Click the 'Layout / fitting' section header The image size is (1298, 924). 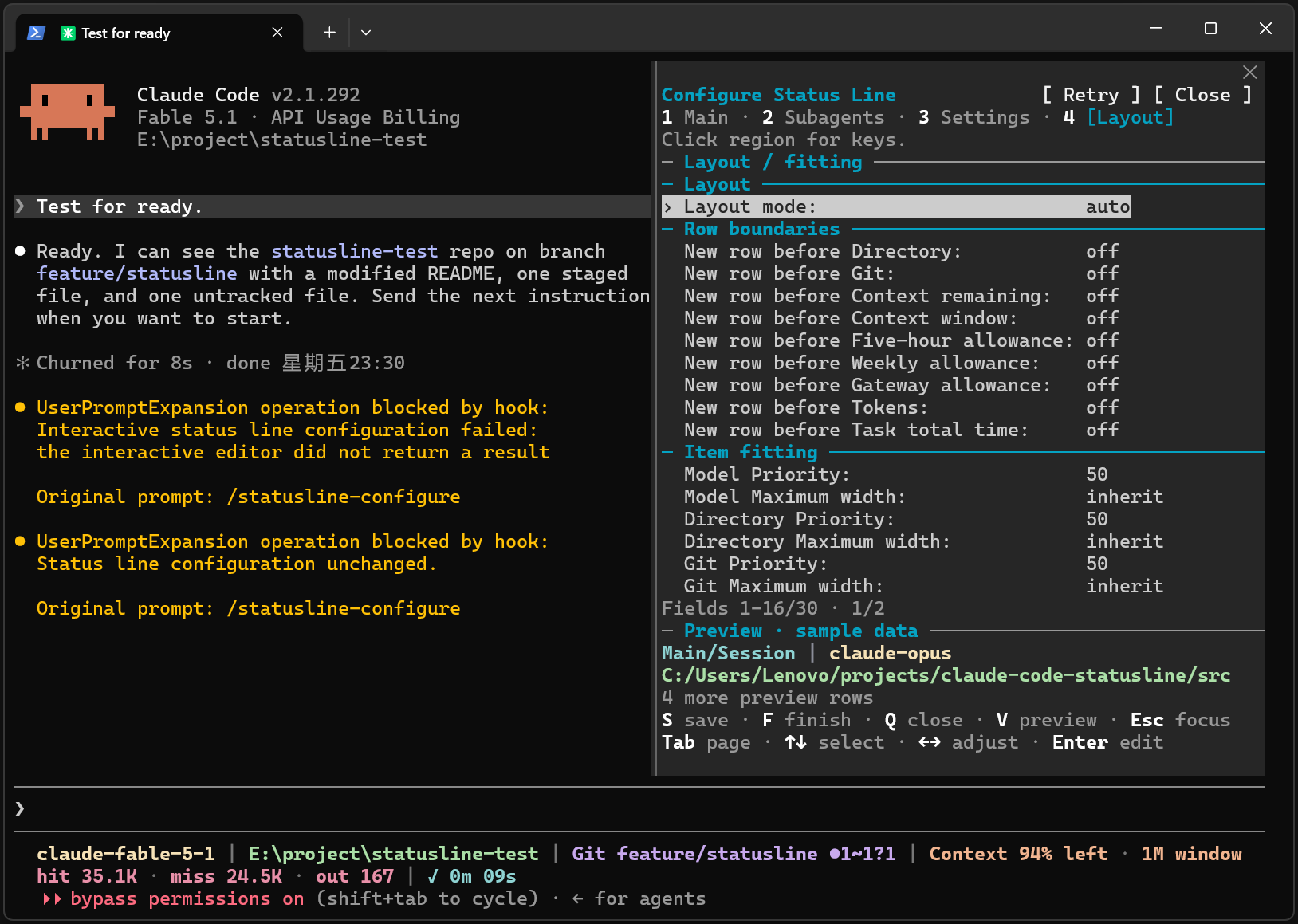tap(773, 162)
